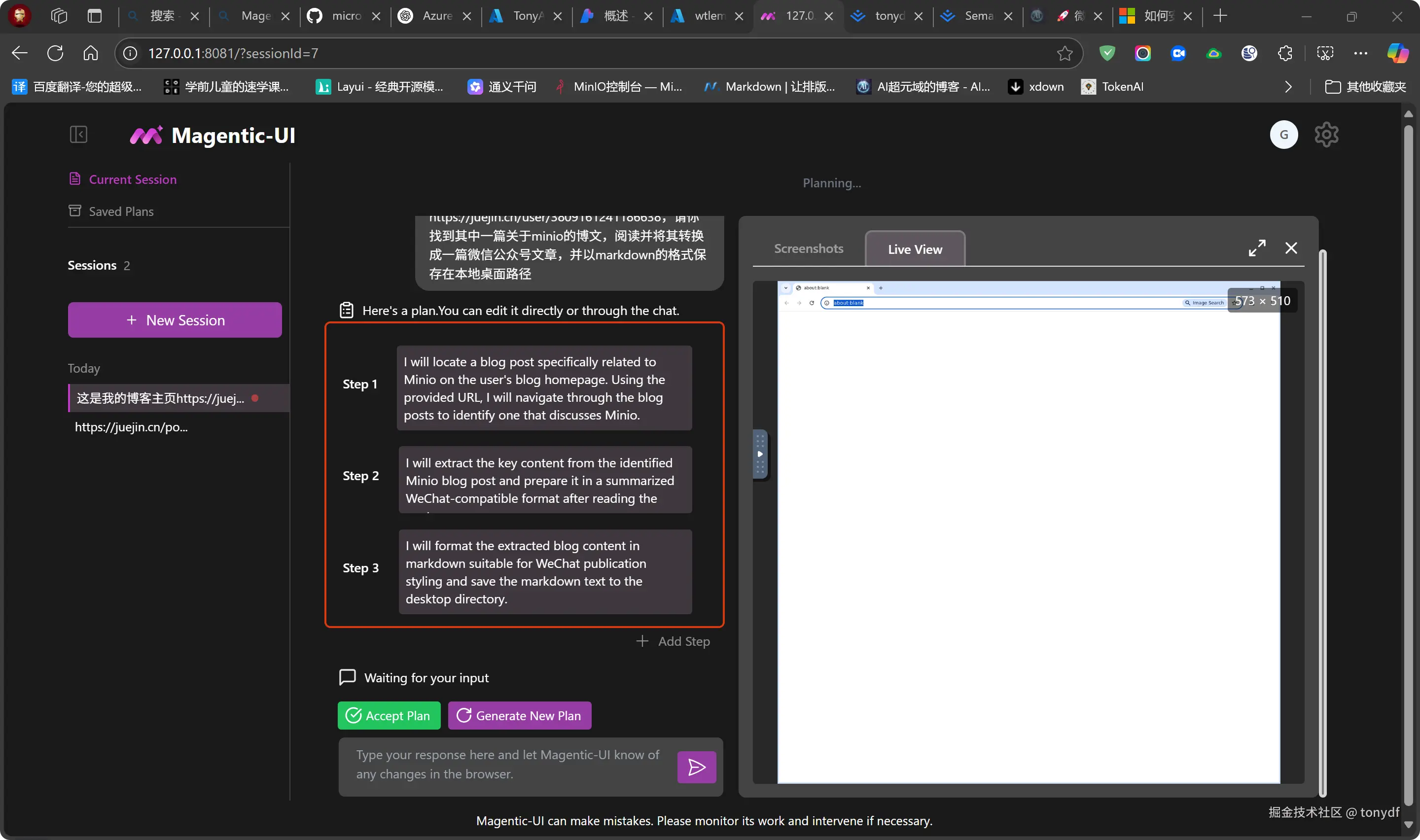The width and height of the screenshot is (1420, 840).
Task: Expand Live View to fullscreen
Action: (x=1256, y=248)
